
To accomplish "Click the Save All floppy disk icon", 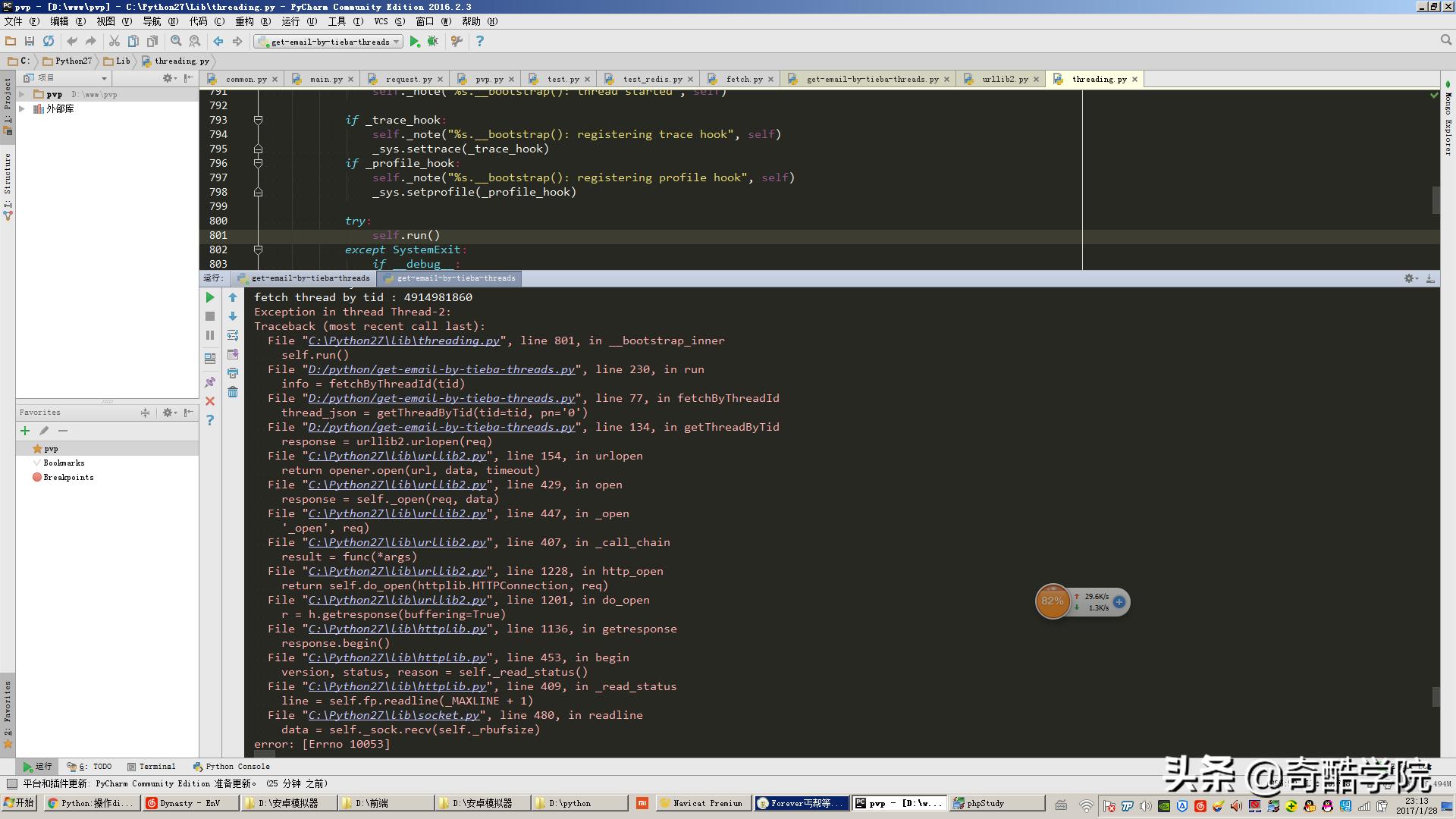I will pyautogui.click(x=30, y=42).
